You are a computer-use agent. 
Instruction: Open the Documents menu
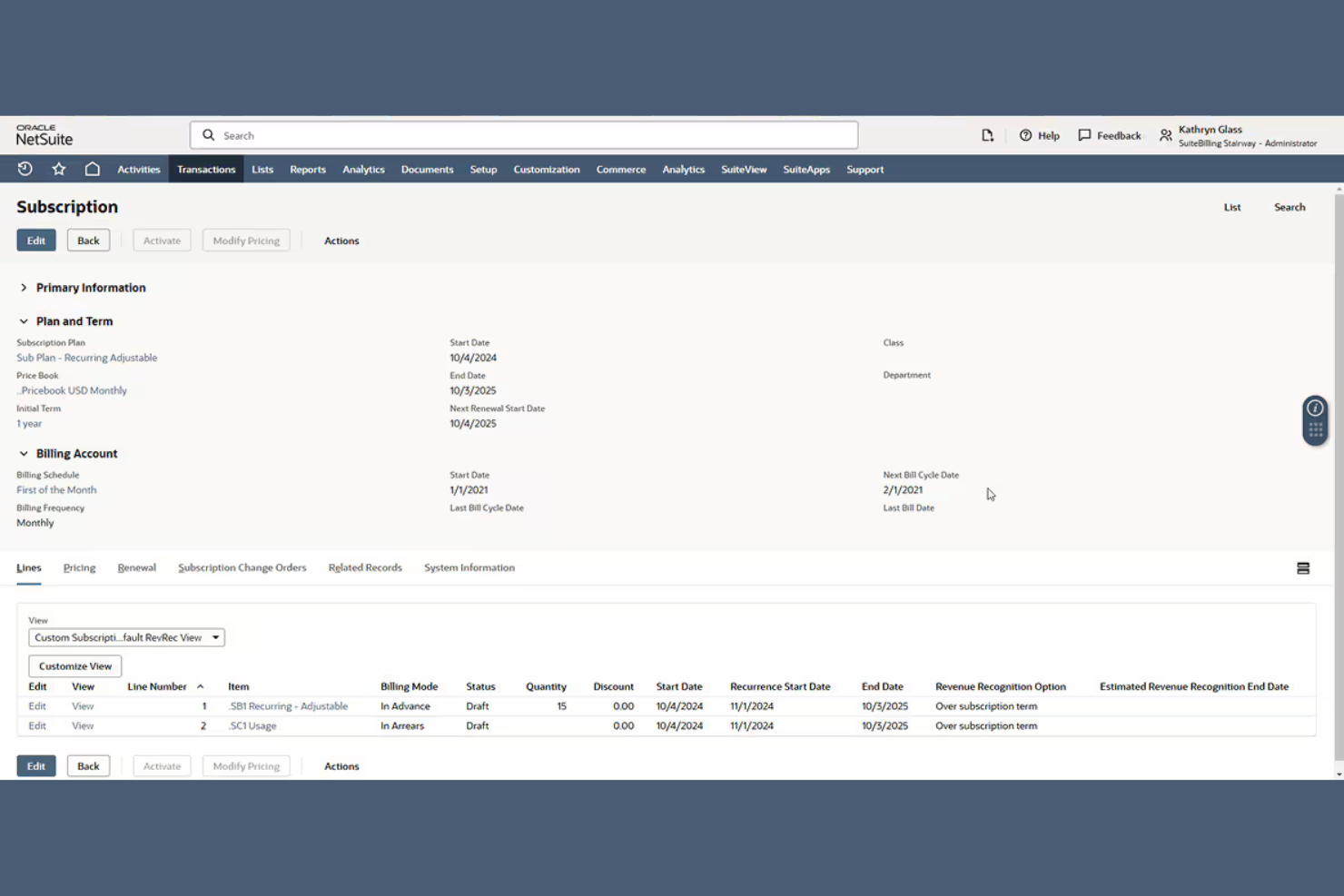(x=427, y=169)
